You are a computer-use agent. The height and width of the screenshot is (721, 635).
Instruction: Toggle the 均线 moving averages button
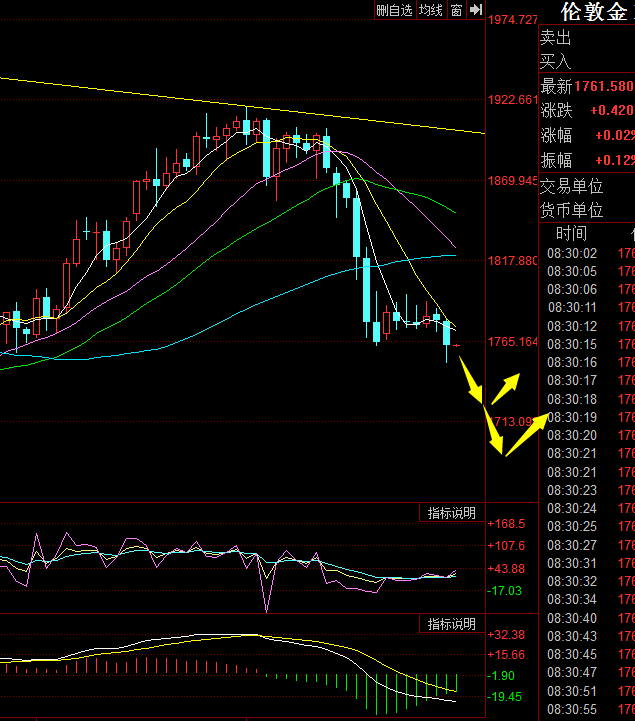click(431, 10)
